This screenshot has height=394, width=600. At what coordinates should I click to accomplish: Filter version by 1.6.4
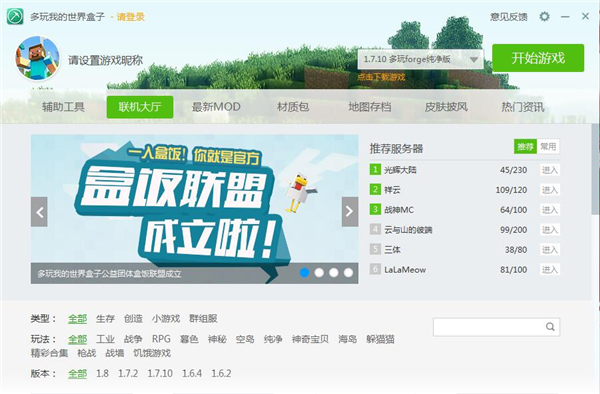(x=192, y=373)
